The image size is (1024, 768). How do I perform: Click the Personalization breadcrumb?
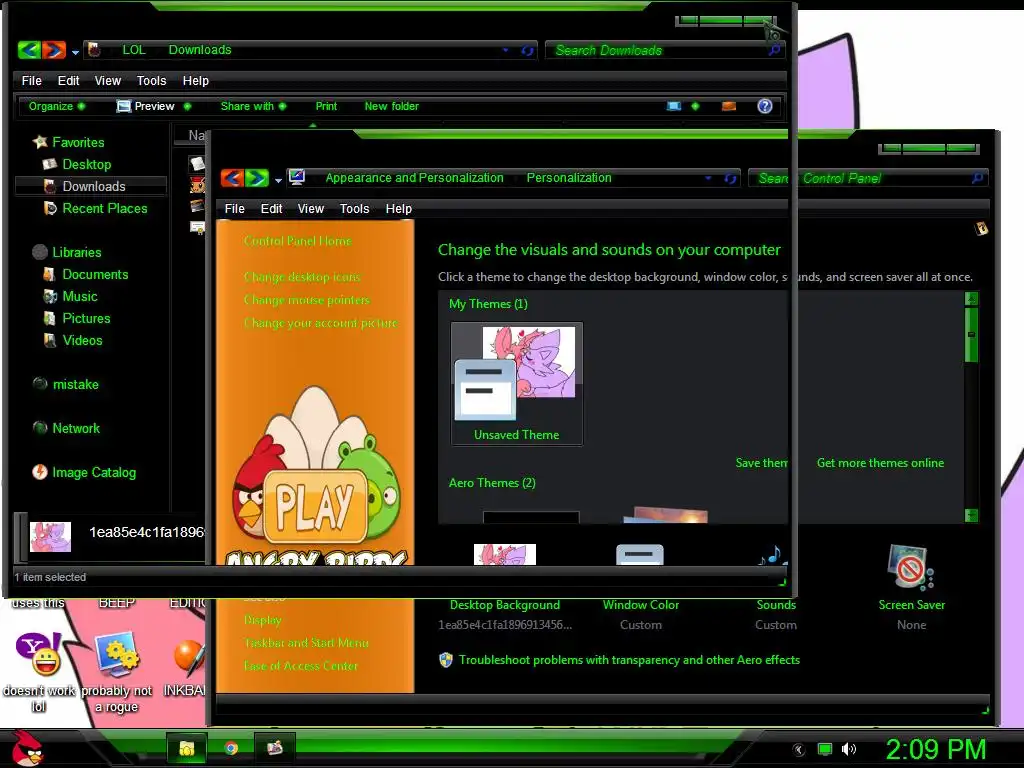[x=569, y=178]
